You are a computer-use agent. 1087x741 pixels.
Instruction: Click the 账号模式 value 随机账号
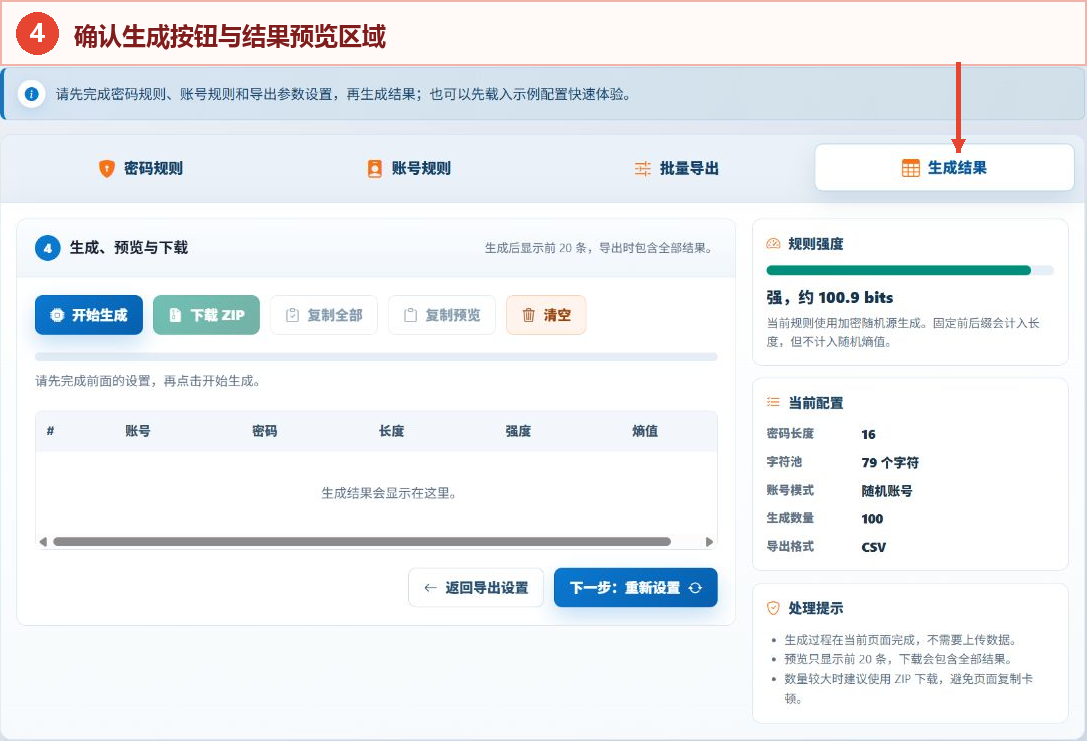point(887,491)
